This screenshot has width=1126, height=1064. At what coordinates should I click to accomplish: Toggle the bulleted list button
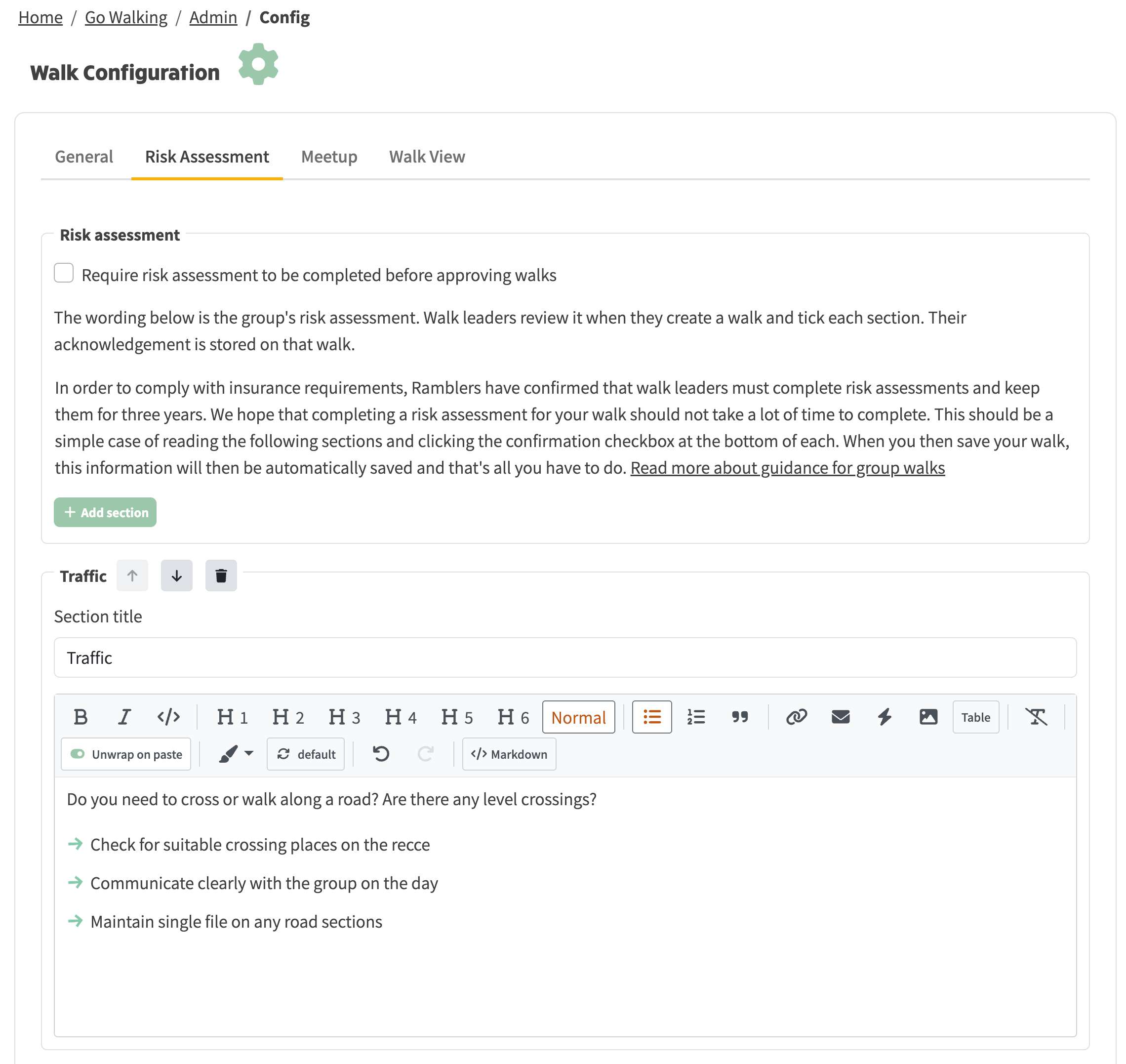[x=651, y=717]
